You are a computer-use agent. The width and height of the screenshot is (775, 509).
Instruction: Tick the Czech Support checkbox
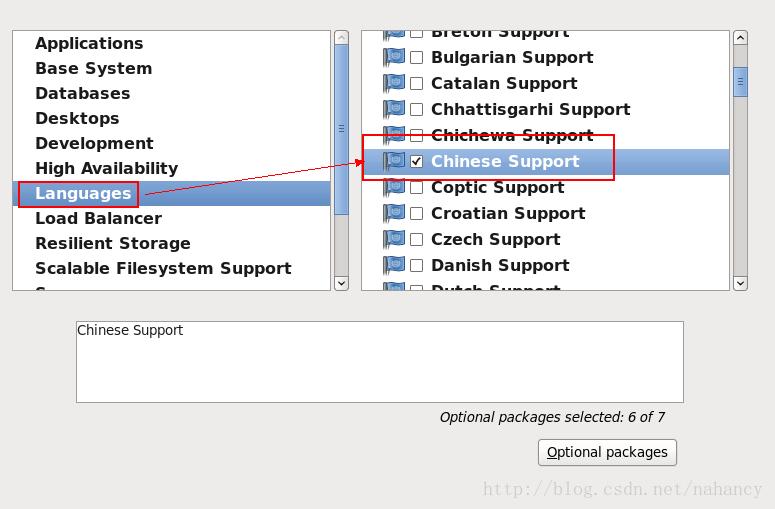click(417, 240)
